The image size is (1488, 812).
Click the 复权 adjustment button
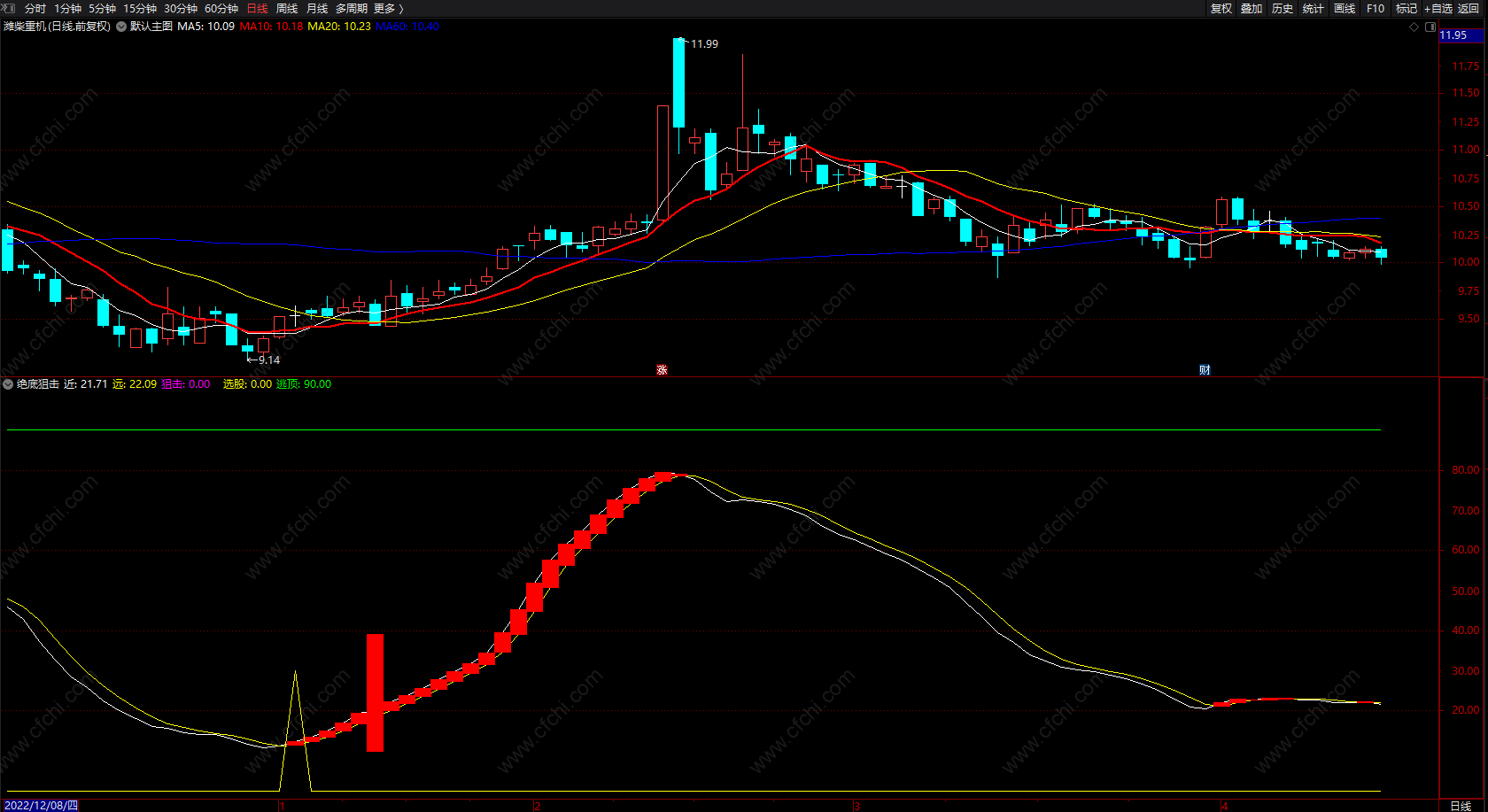(1221, 8)
